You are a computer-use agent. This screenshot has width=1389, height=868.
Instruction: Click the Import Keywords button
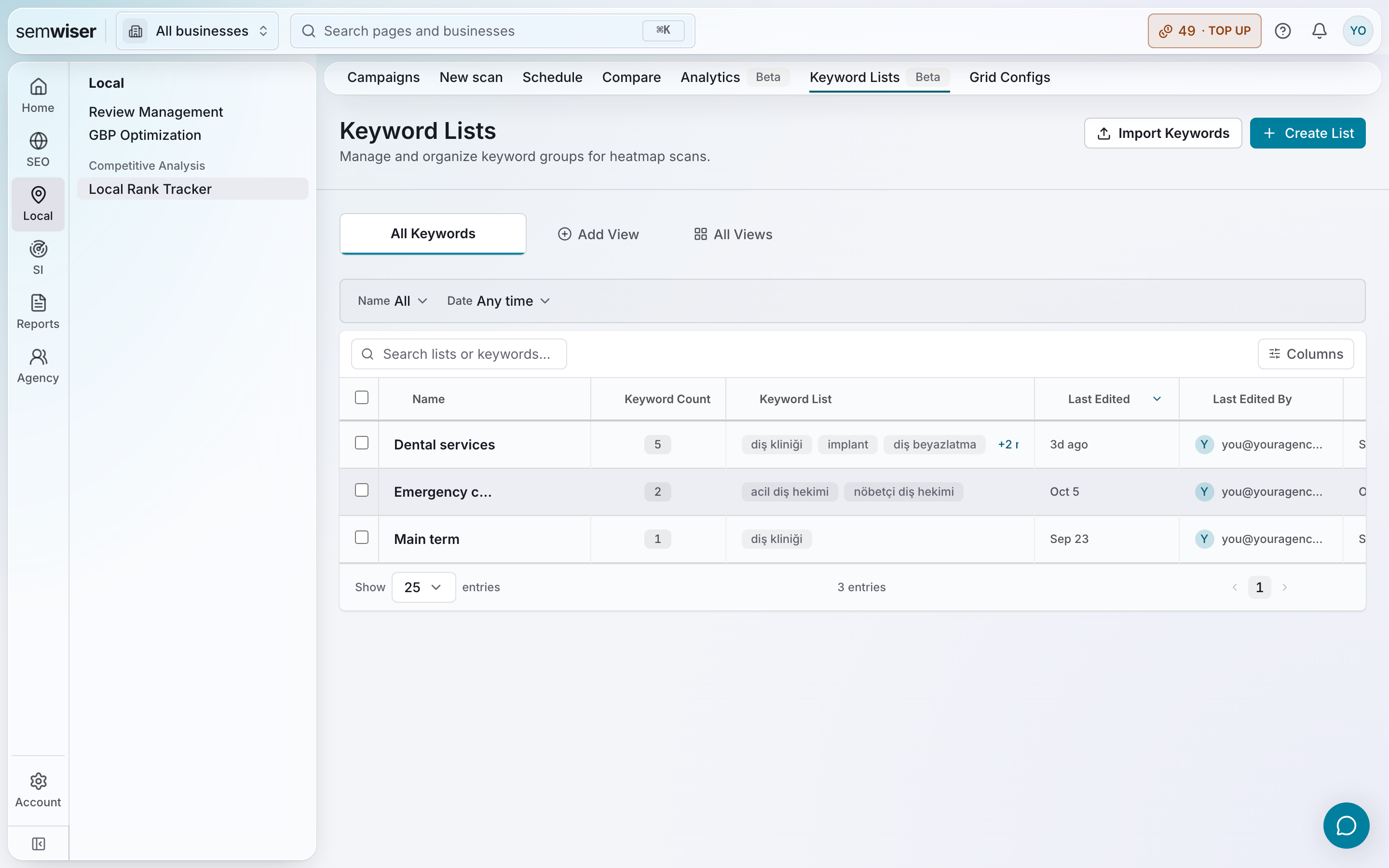[1163, 133]
